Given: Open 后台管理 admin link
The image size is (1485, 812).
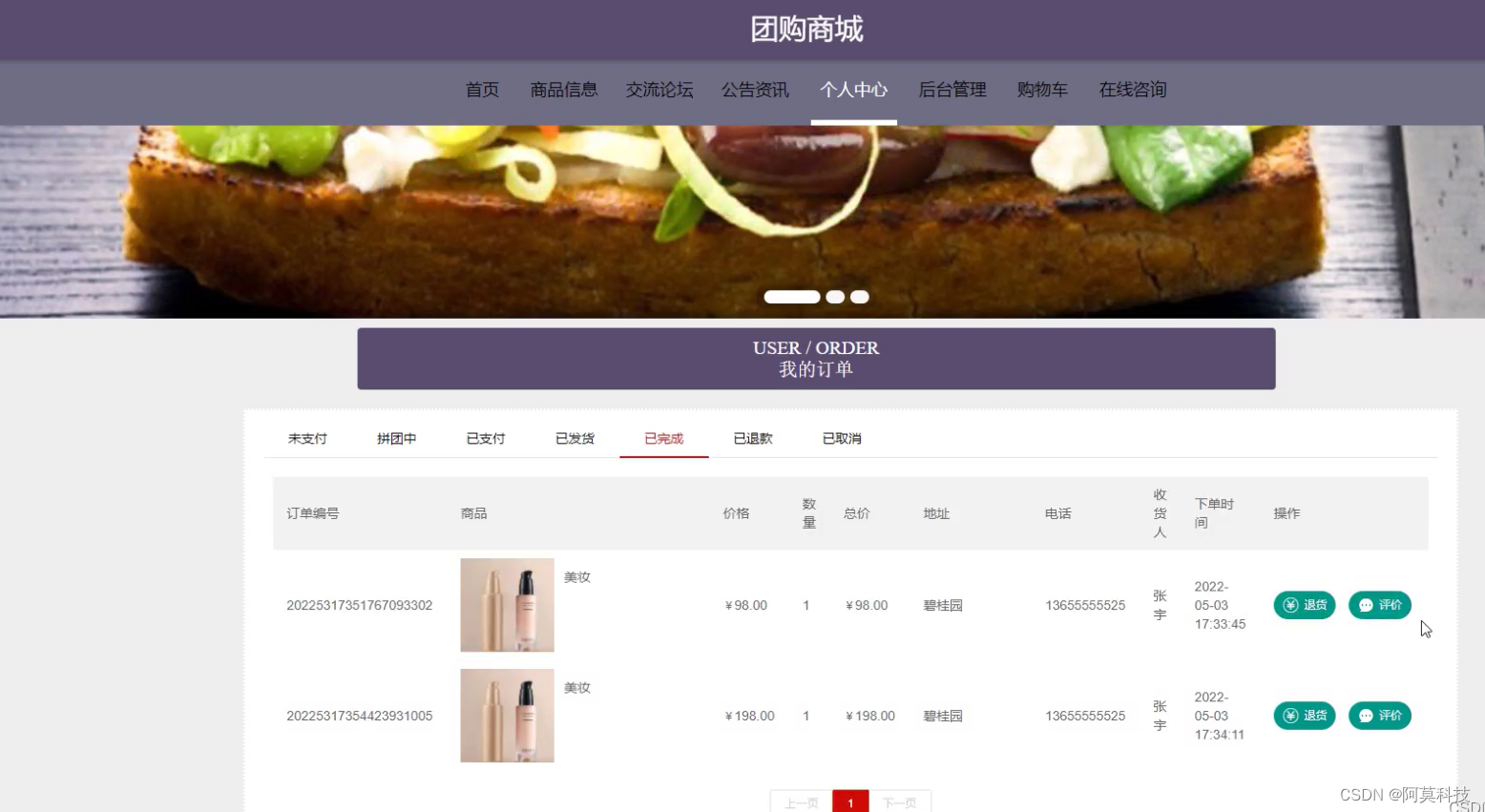Looking at the screenshot, I should tap(952, 90).
